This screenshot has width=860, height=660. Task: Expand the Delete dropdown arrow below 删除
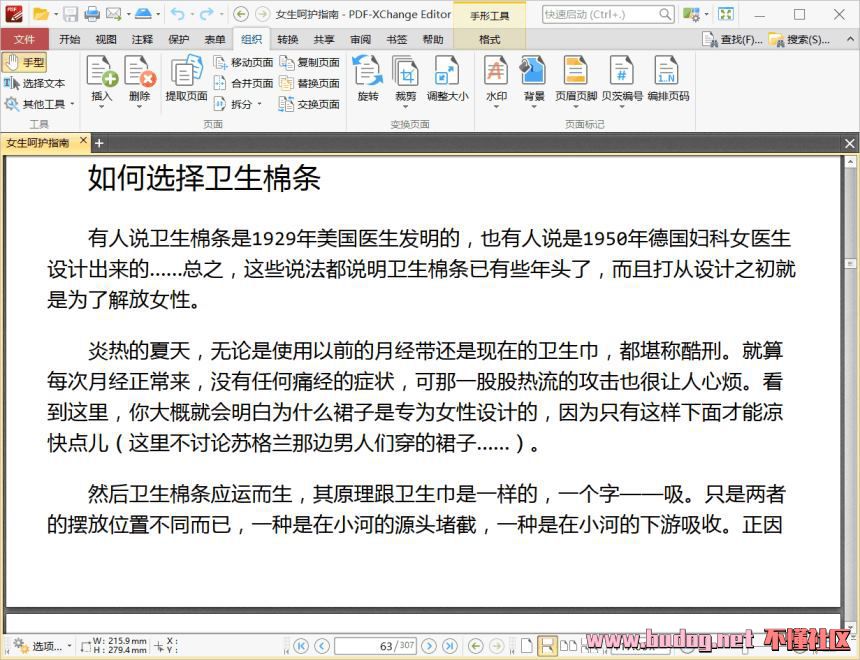coord(140,106)
